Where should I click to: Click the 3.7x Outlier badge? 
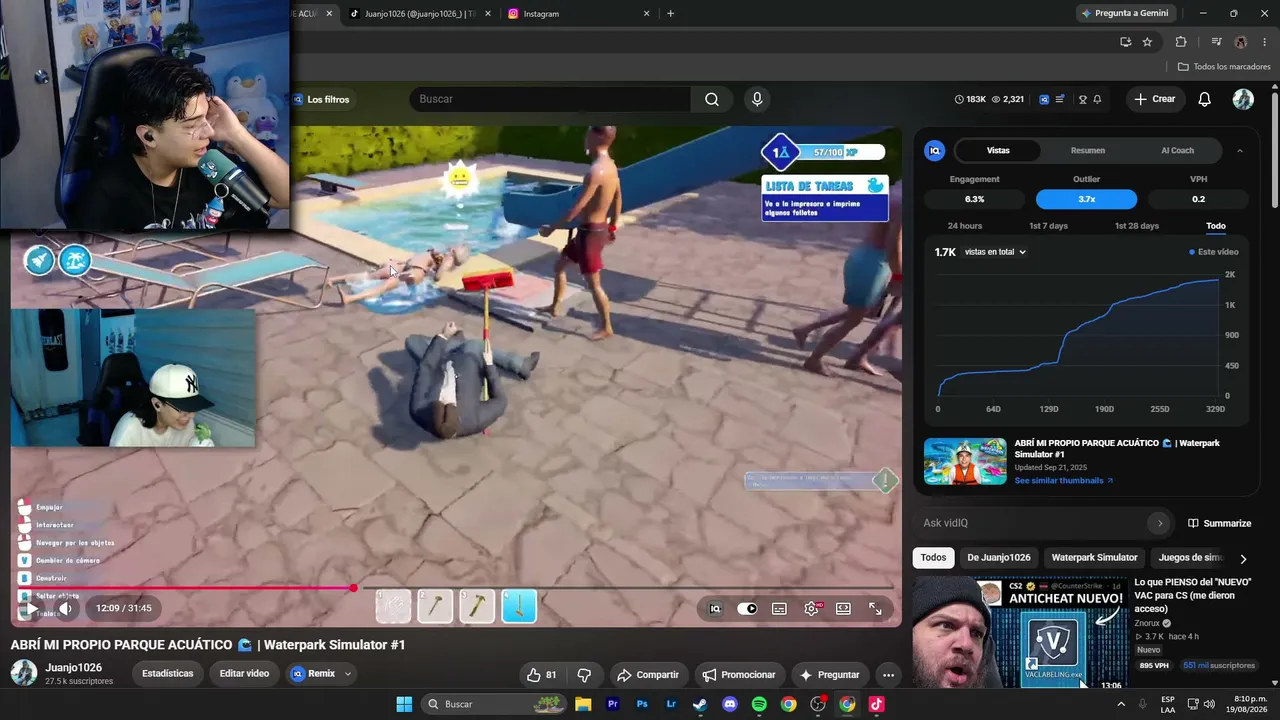1086,199
